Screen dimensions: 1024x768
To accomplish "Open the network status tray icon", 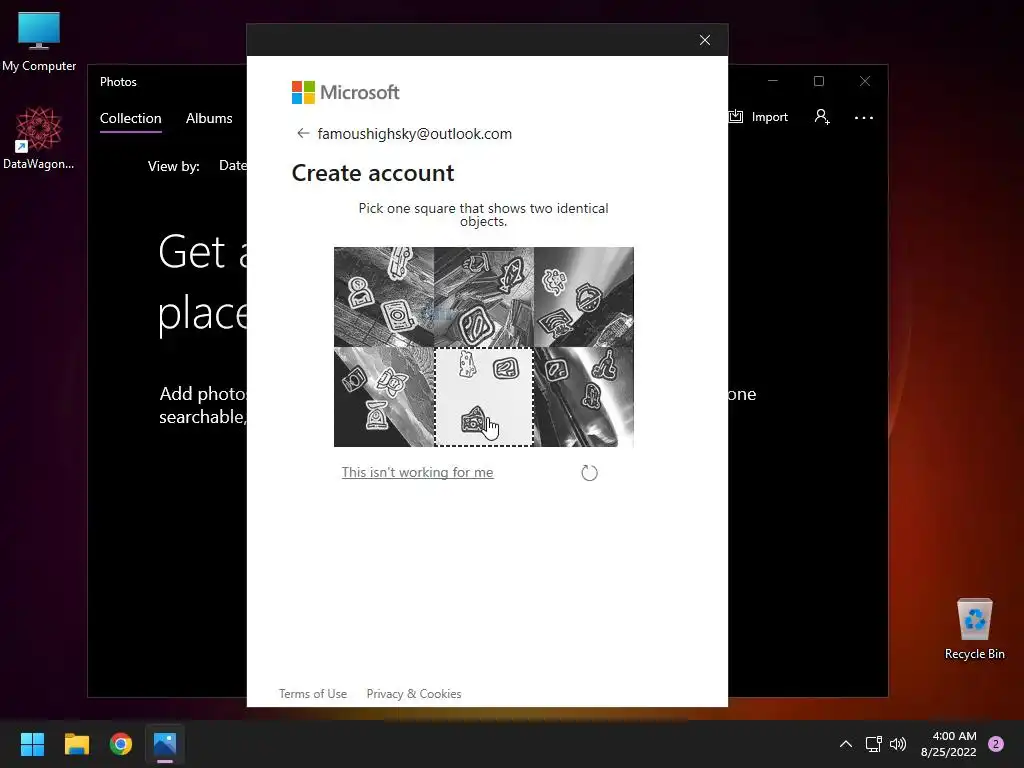I will [873, 744].
